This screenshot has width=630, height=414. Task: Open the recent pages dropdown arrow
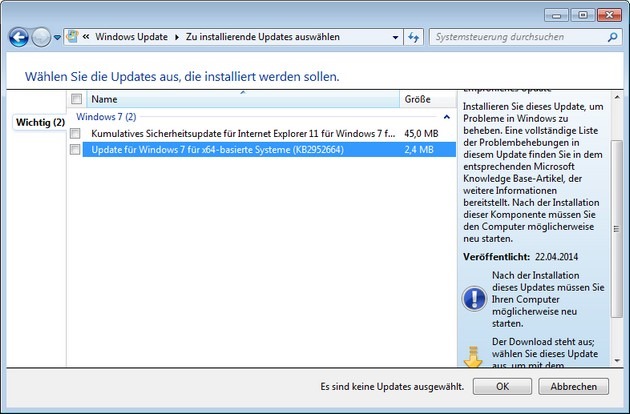[x=58, y=37]
